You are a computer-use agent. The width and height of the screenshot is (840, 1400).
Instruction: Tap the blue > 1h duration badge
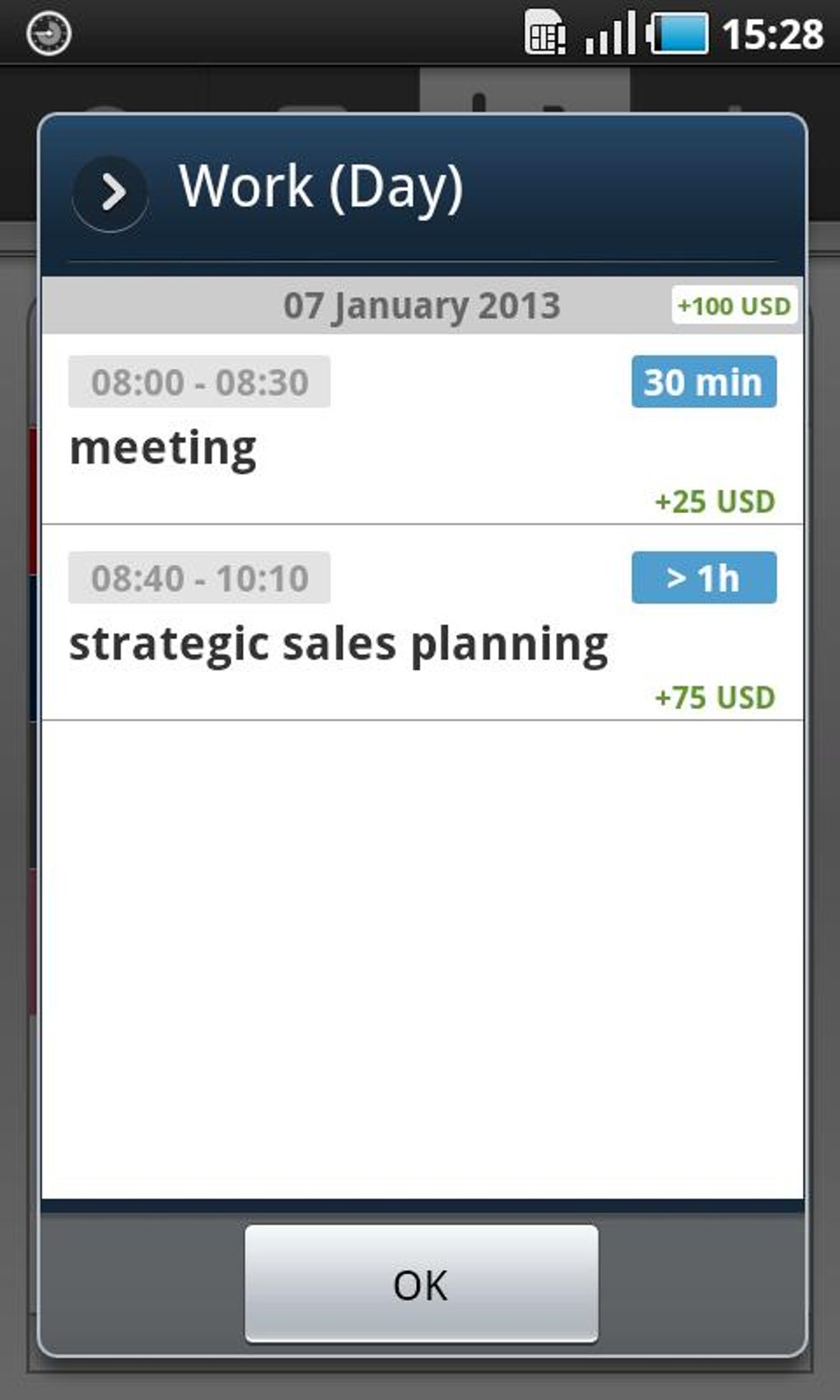click(x=703, y=578)
